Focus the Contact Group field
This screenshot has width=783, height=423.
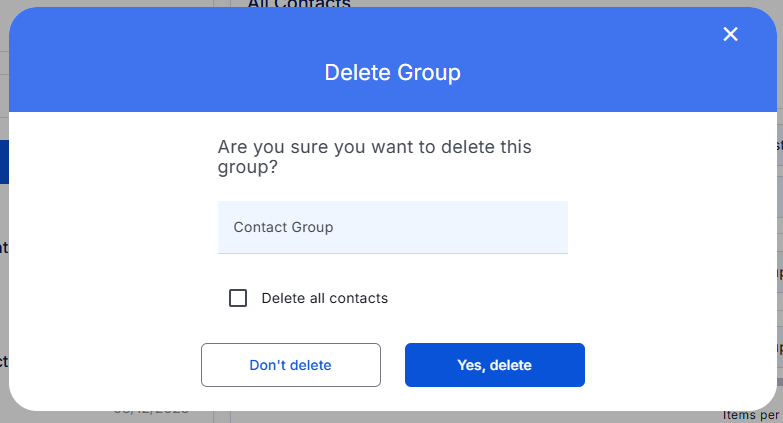coord(392,227)
